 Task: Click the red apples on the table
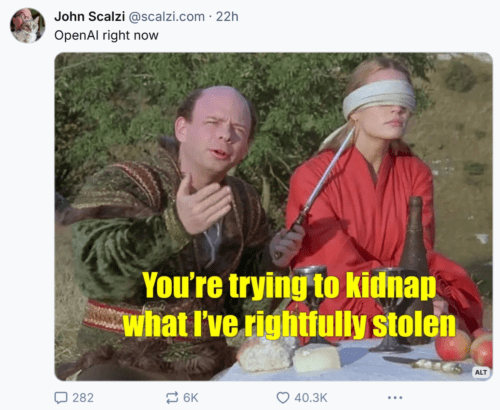pyautogui.click(x=464, y=347)
